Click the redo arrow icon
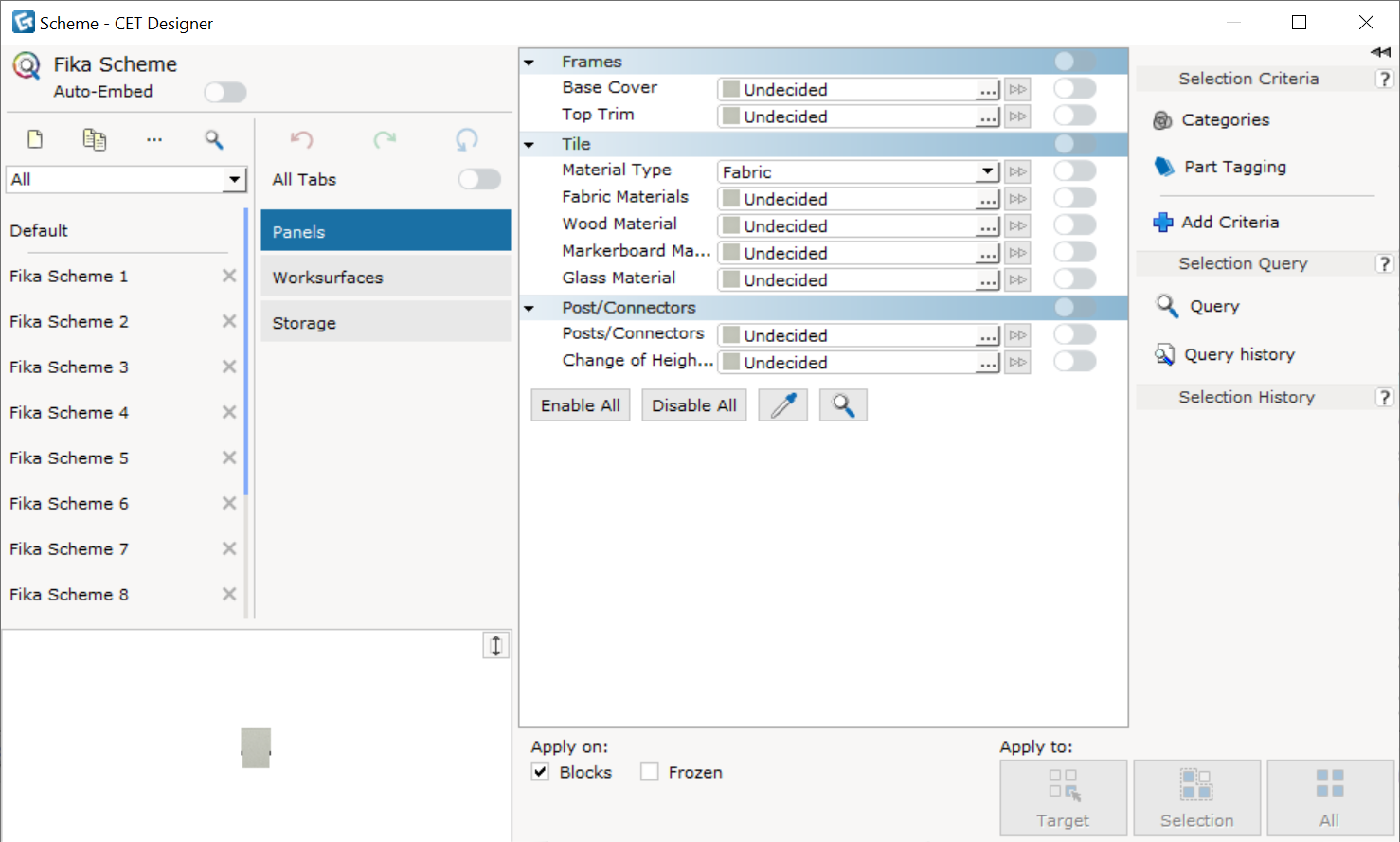1400x842 pixels. 385,140
